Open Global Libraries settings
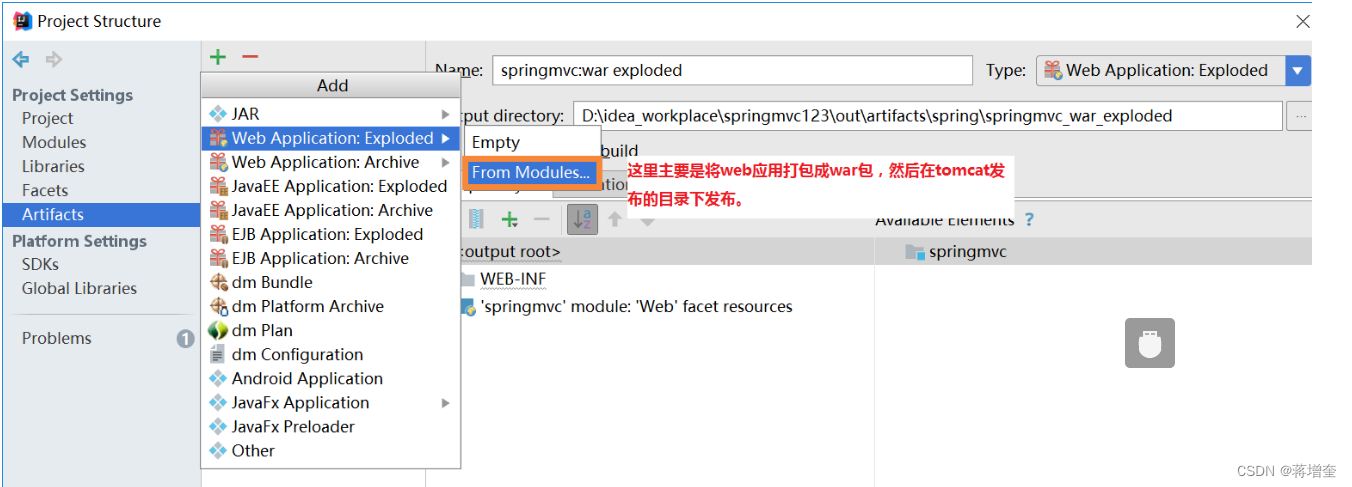Image resolution: width=1352 pixels, height=487 pixels. pyautogui.click(x=79, y=288)
